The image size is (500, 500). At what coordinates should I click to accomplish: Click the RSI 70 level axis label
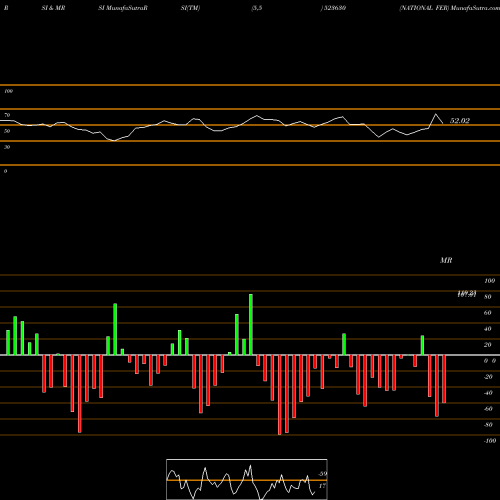click(7, 115)
